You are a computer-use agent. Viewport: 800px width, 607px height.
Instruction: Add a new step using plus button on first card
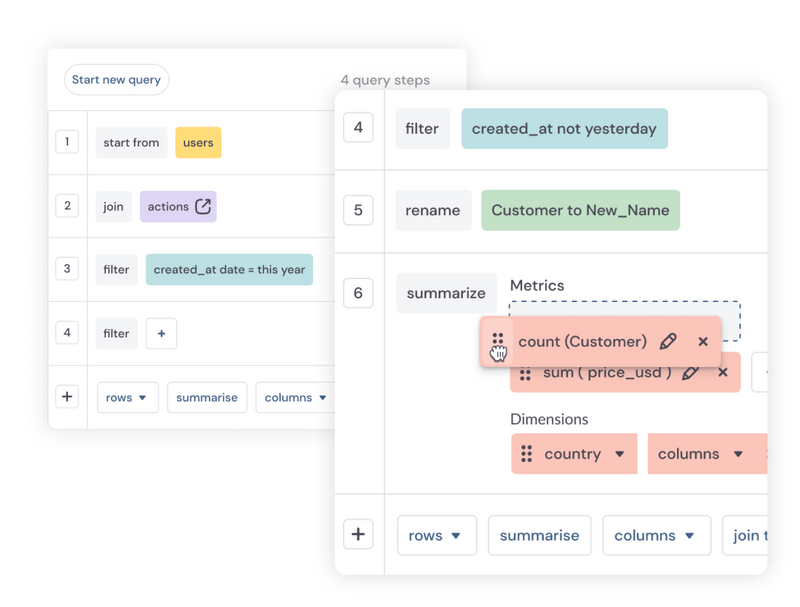(67, 397)
